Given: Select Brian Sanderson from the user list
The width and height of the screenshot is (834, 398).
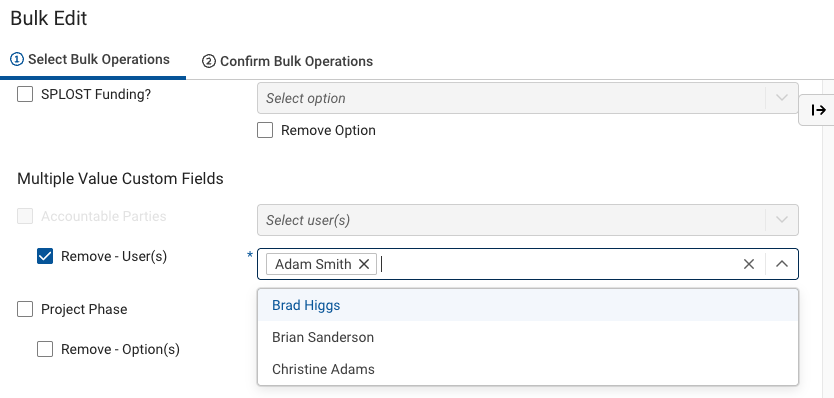Looking at the screenshot, I should coord(528,337).
